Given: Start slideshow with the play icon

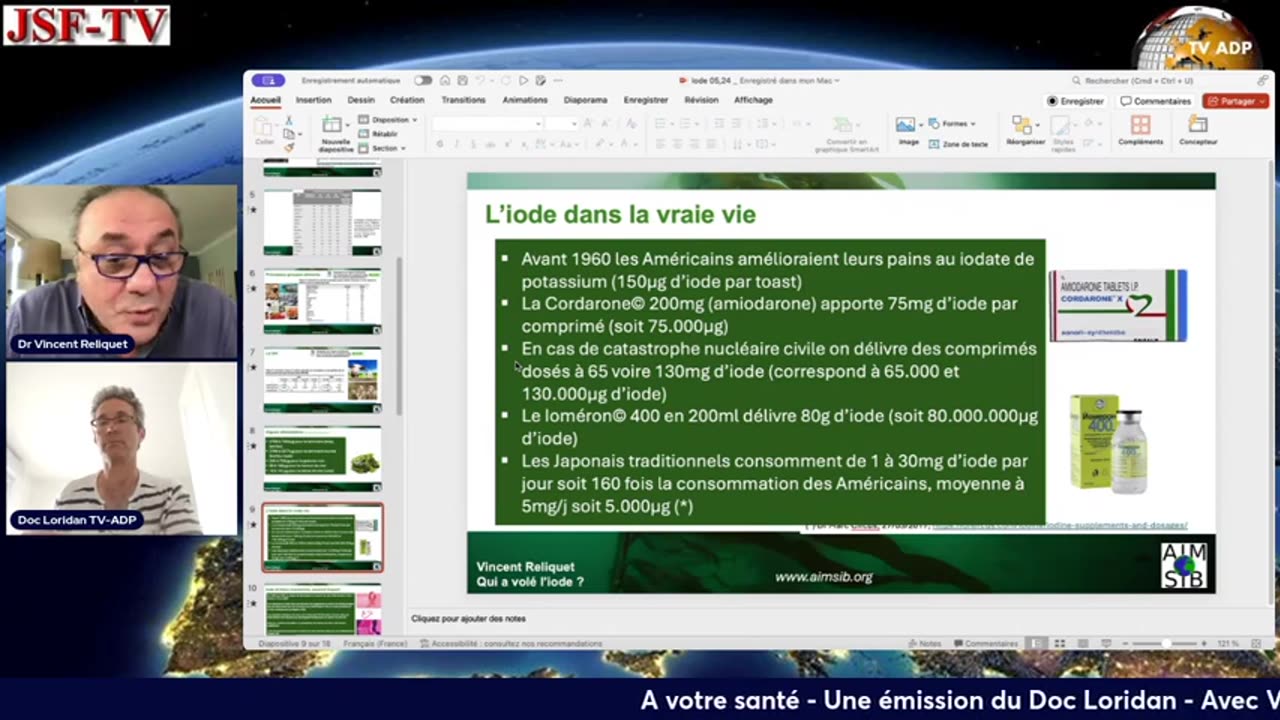Looking at the screenshot, I should click(x=521, y=80).
